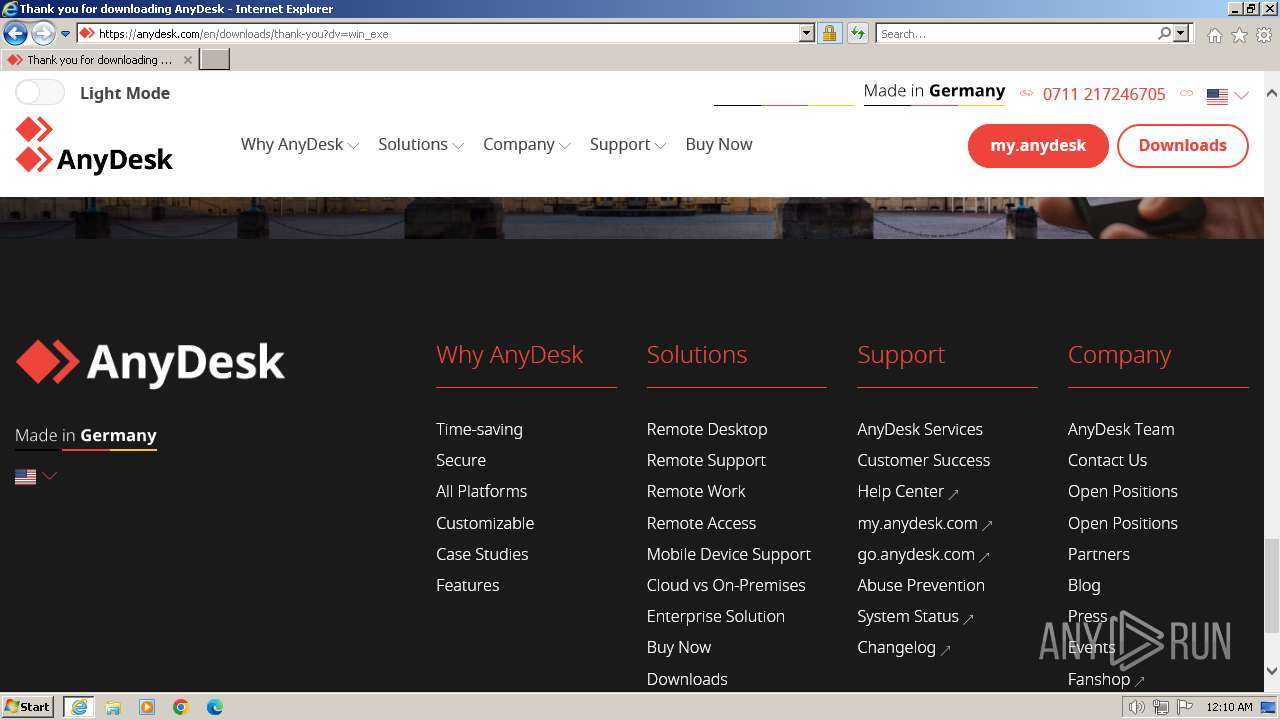Click the refresh page icon
Image resolution: width=1280 pixels, height=720 pixels.
click(857, 34)
